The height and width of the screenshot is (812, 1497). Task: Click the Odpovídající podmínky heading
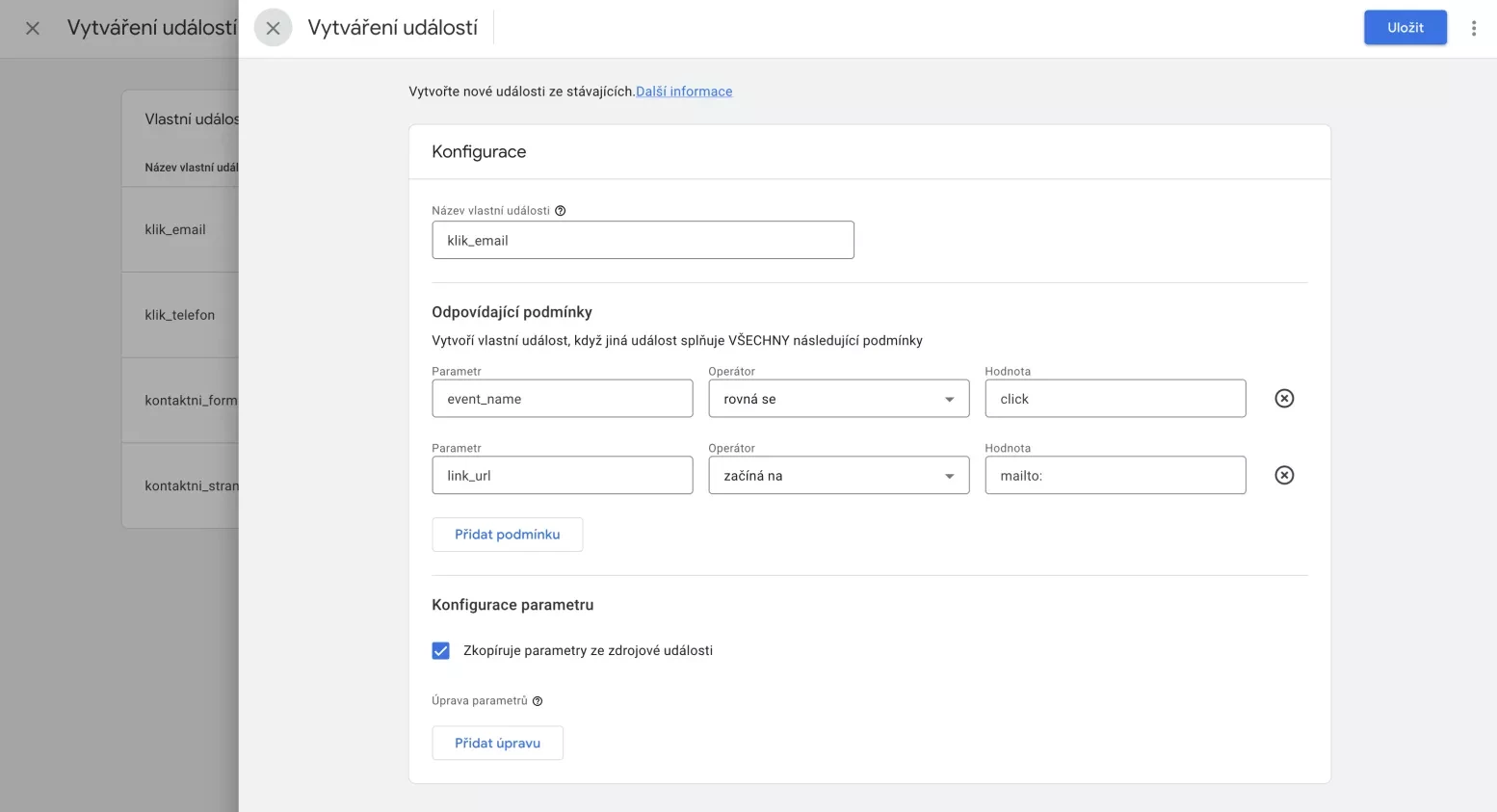coord(512,312)
